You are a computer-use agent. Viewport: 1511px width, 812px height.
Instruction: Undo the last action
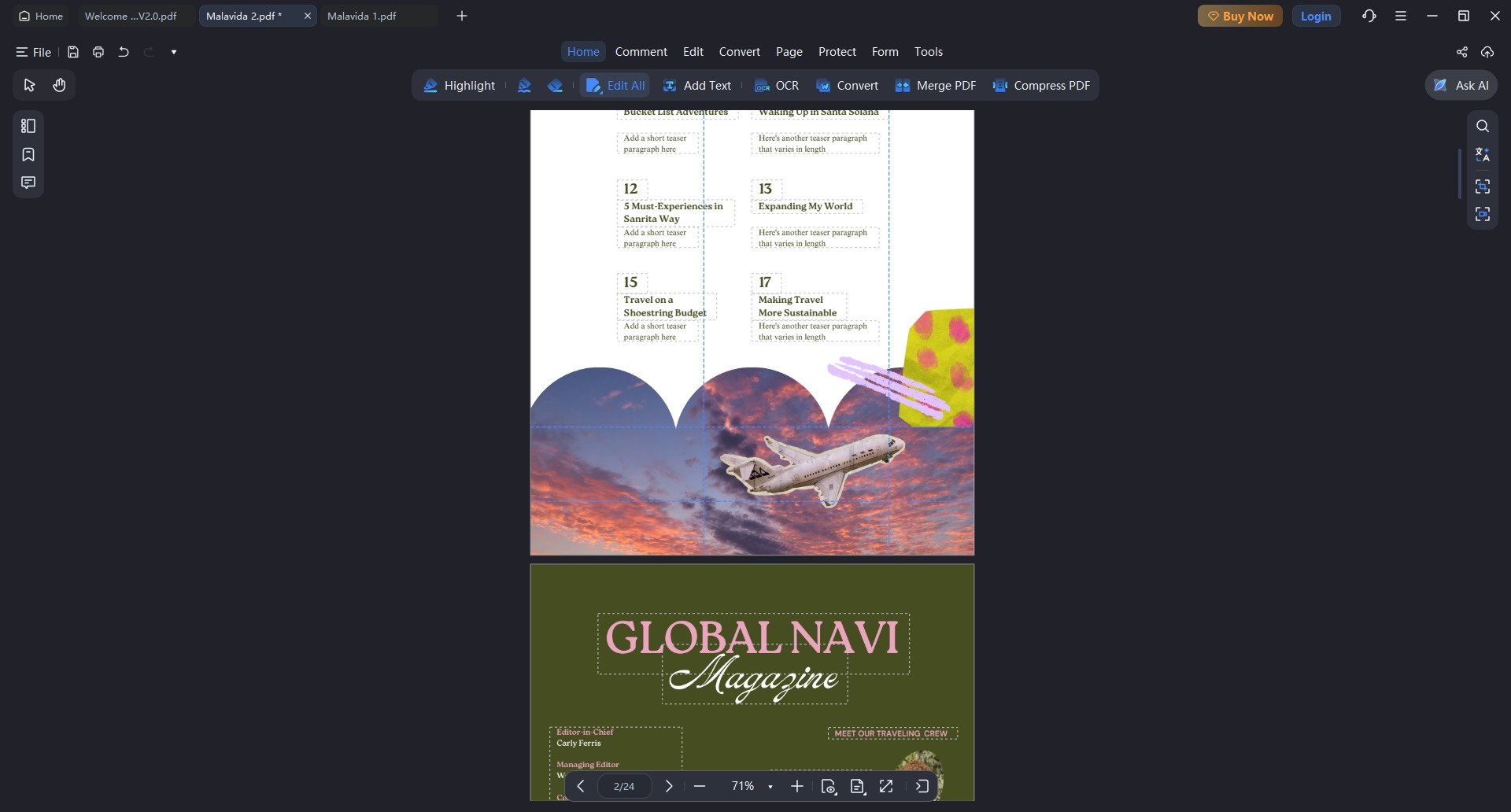coord(124,52)
